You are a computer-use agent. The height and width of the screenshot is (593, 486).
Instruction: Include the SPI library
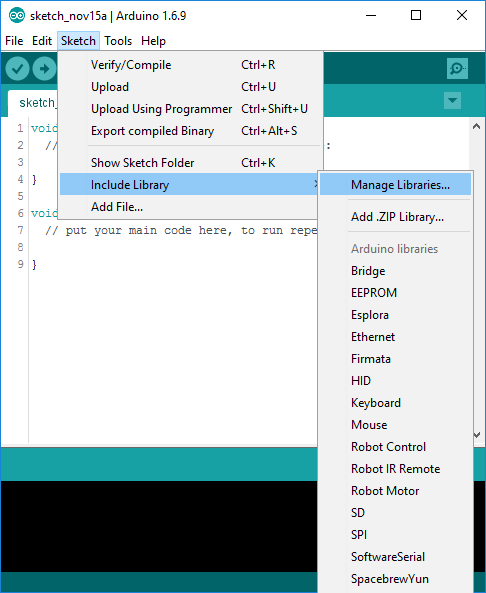(395, 534)
